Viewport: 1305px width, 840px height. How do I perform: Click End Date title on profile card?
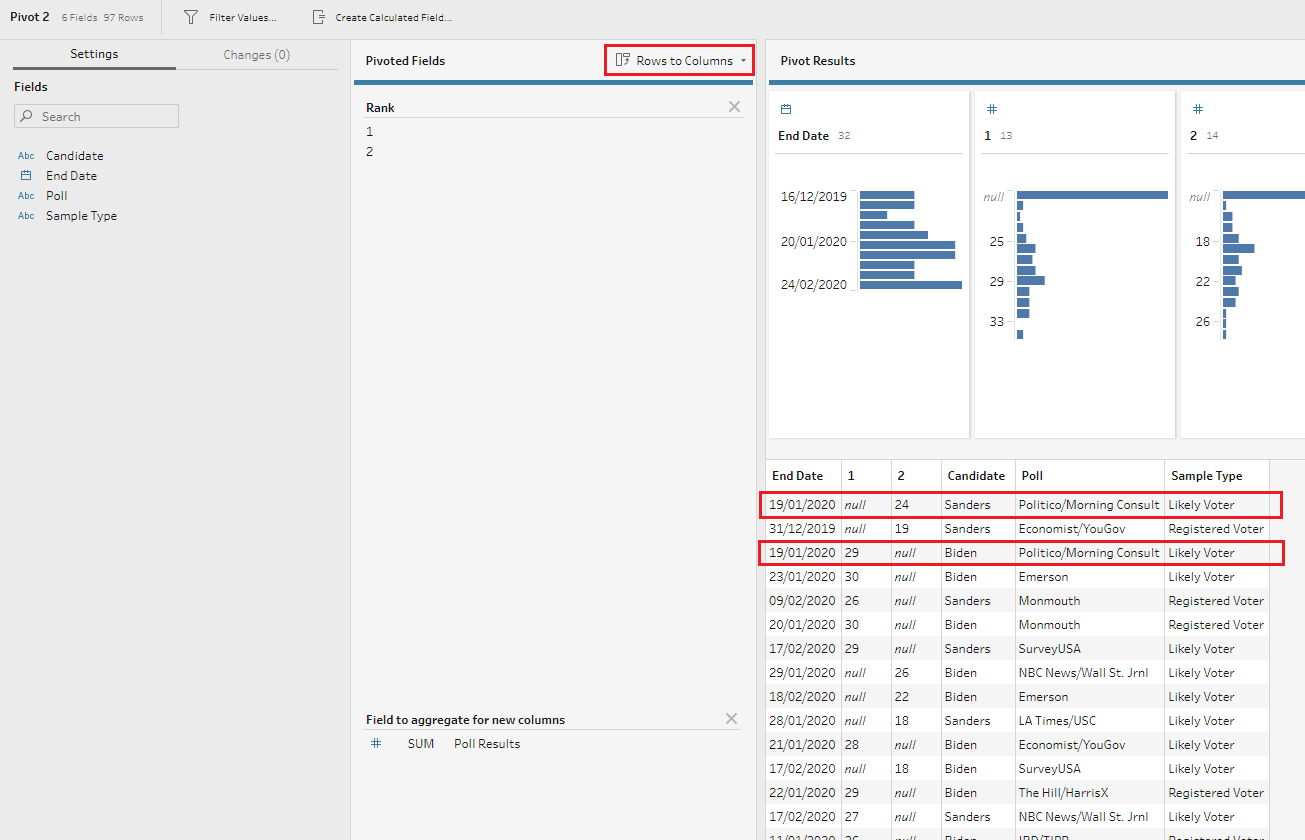click(x=803, y=136)
